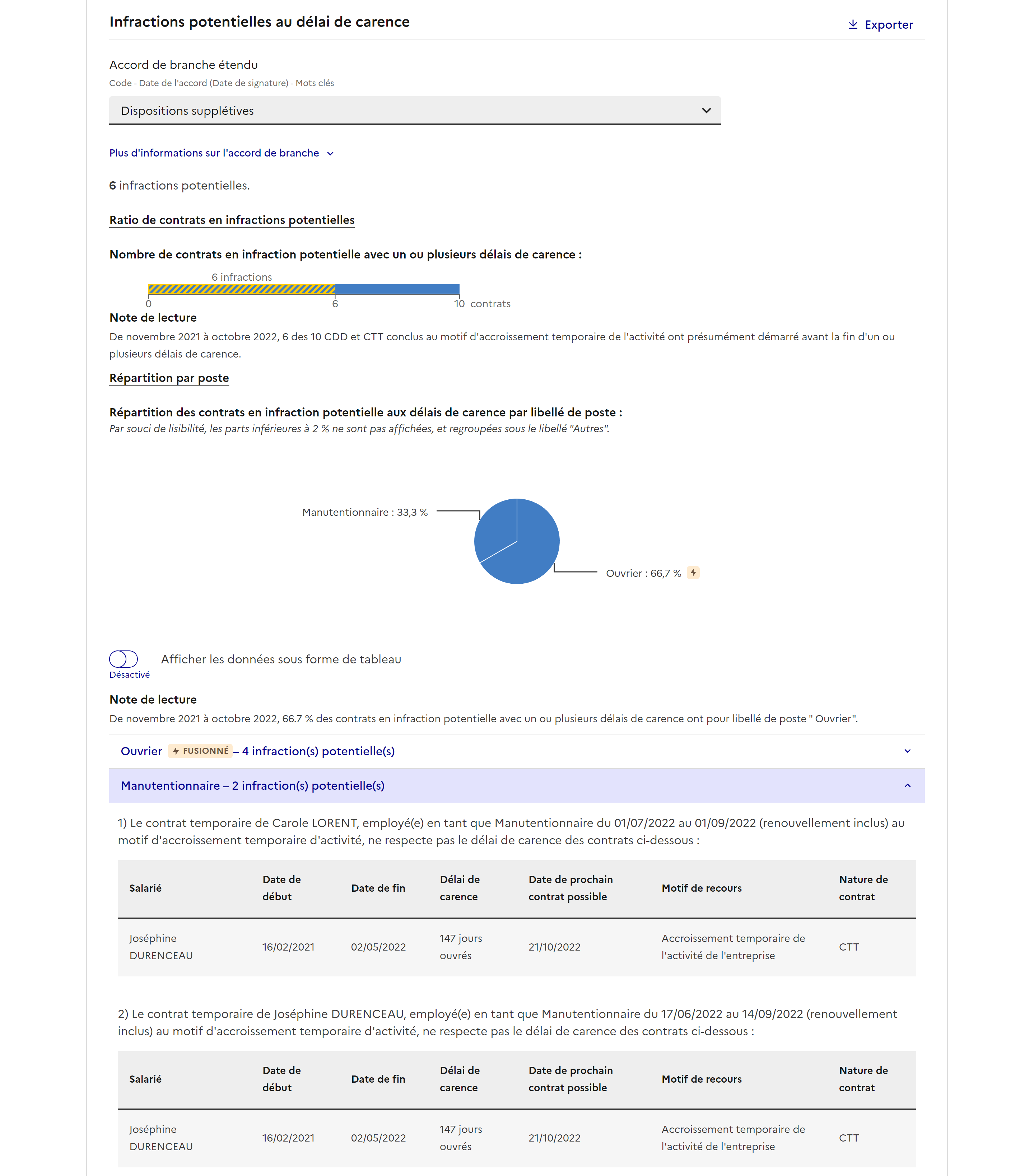Screen dimensions: 1034x1176
Task: Click small chevron after 'Plus d'informations' link
Action: click(x=330, y=154)
